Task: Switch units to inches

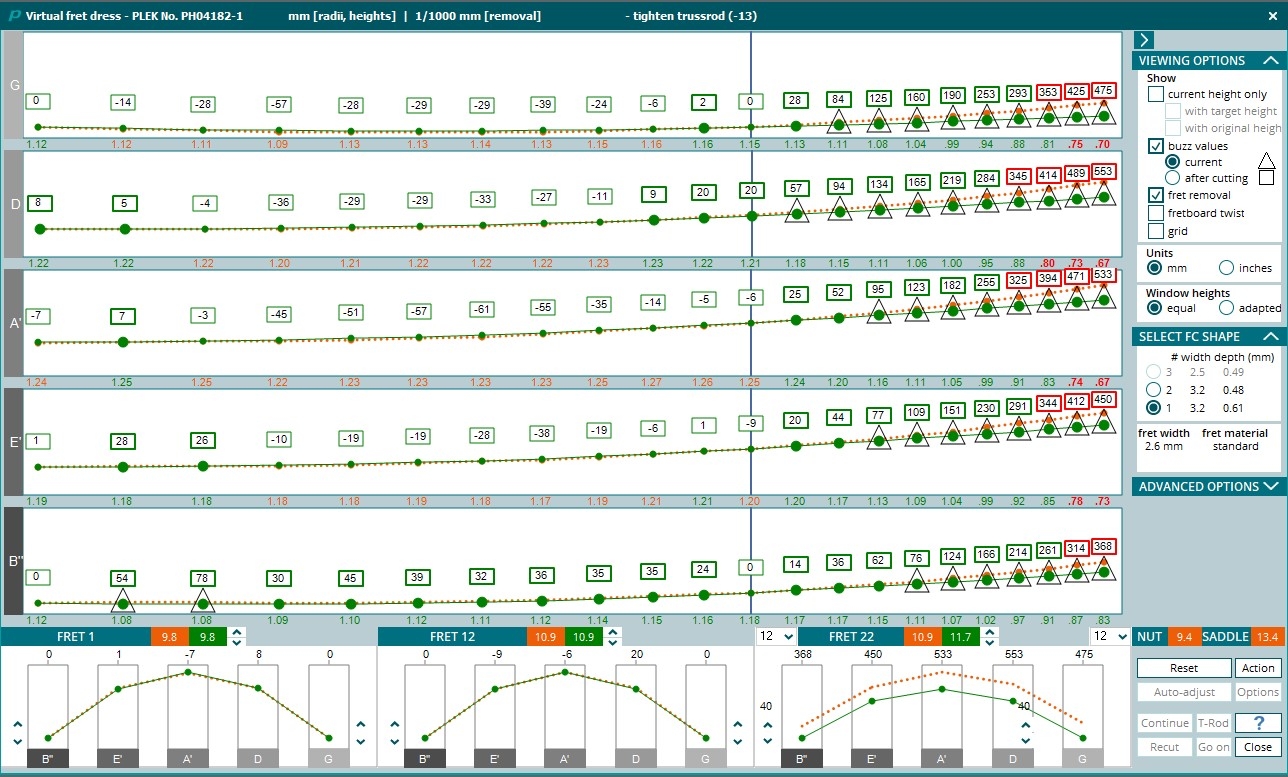Action: (x=1227, y=268)
